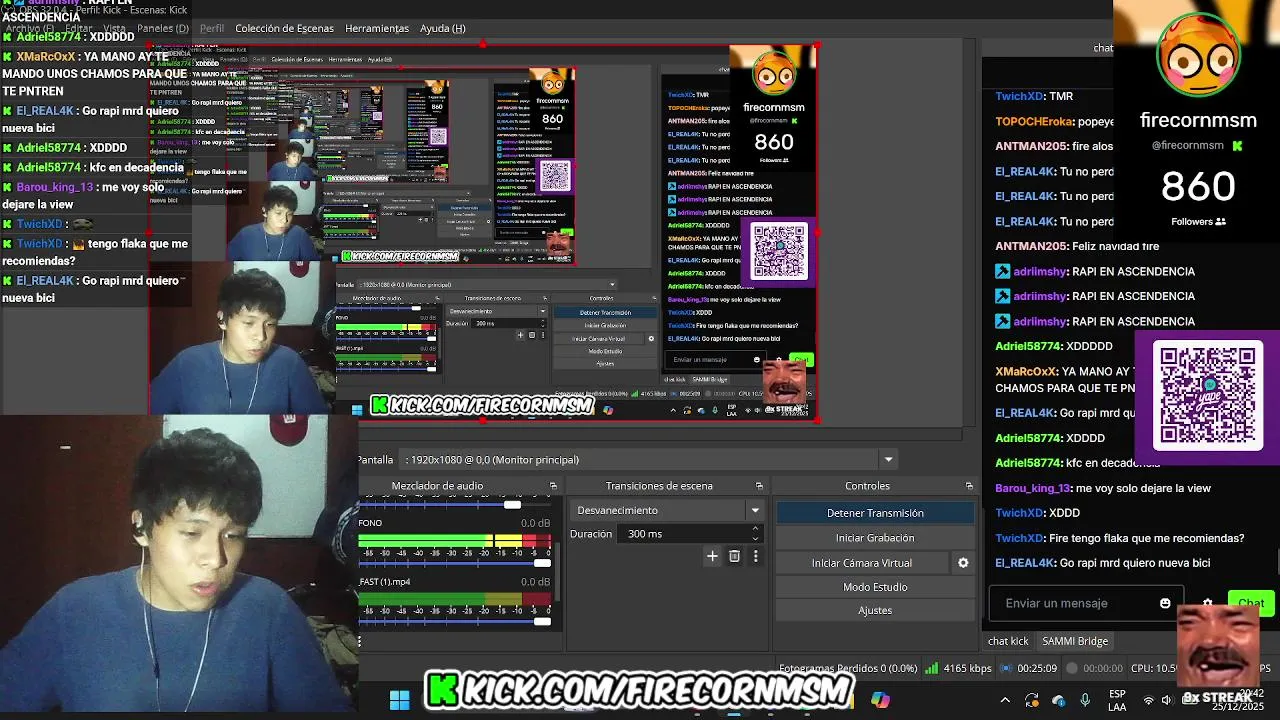
Task: Open Ajustes settings
Action: (875, 610)
